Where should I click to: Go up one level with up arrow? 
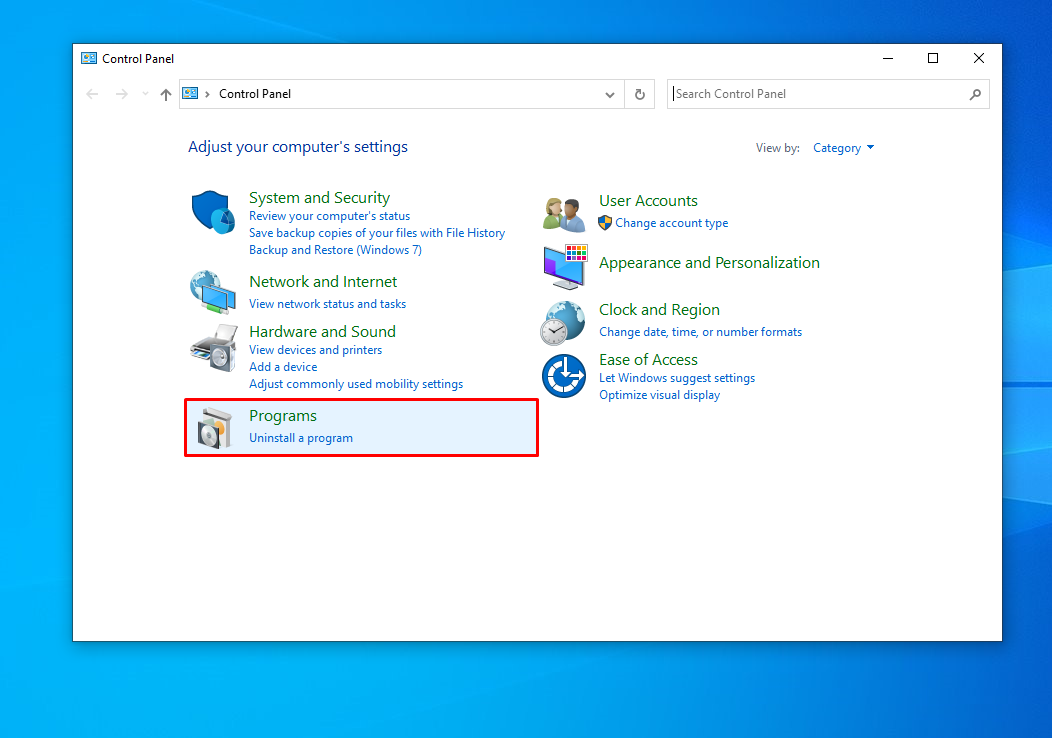click(166, 95)
